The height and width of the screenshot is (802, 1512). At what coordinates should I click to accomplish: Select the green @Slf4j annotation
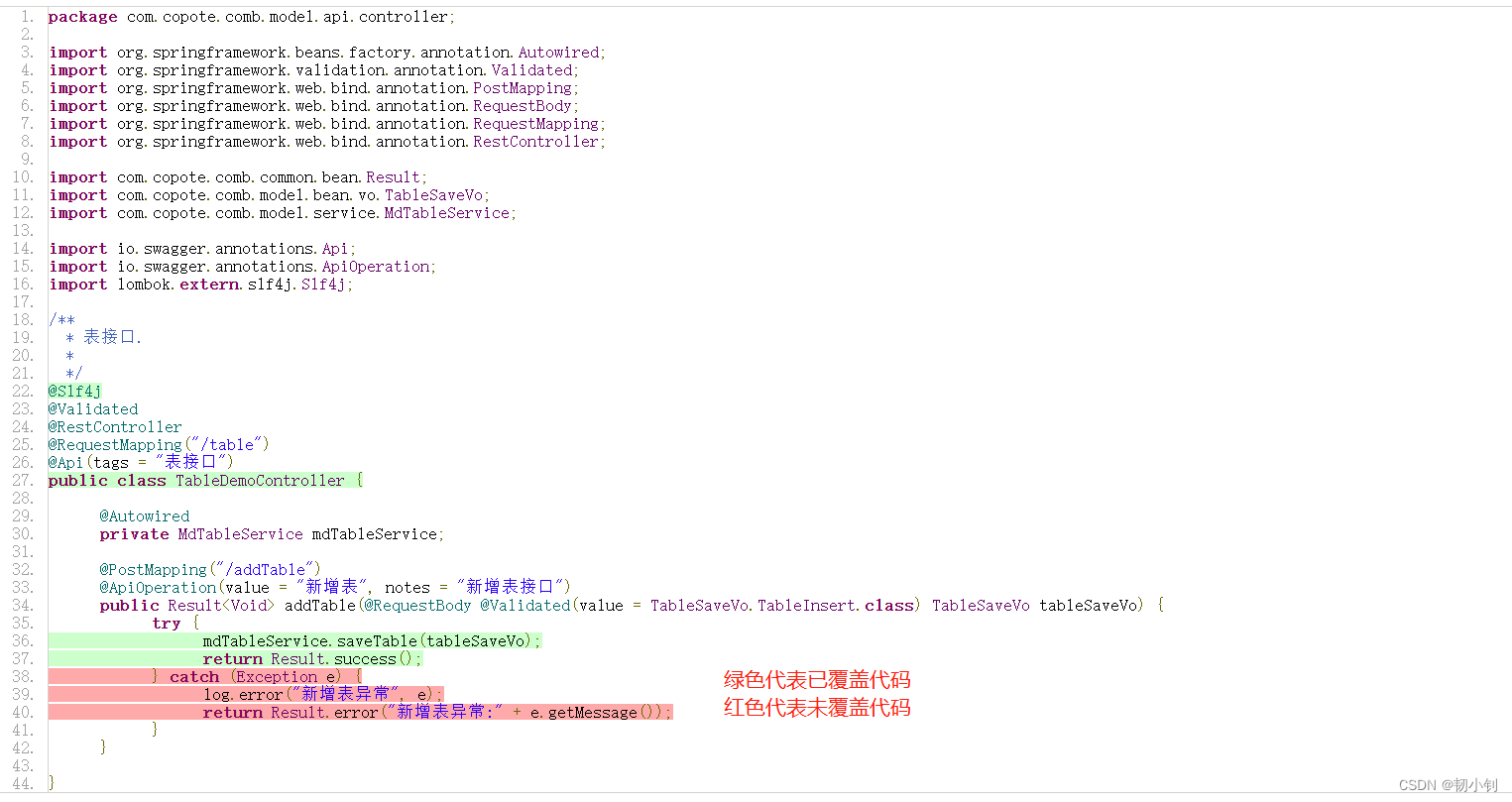[75, 392]
